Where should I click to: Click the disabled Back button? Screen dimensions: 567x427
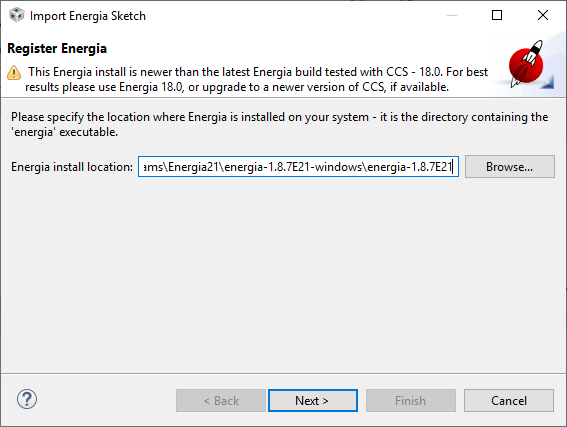[x=221, y=400]
